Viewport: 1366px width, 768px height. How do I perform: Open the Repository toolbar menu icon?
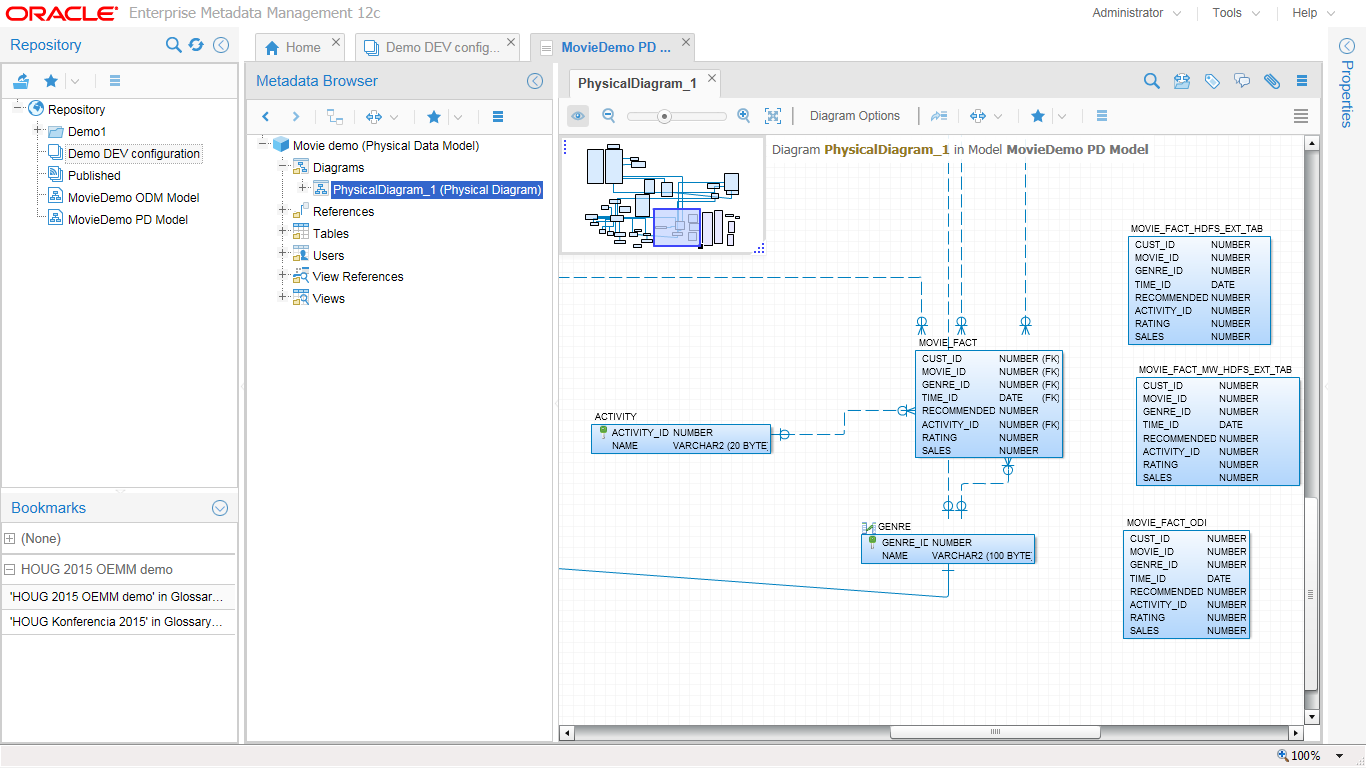114,81
